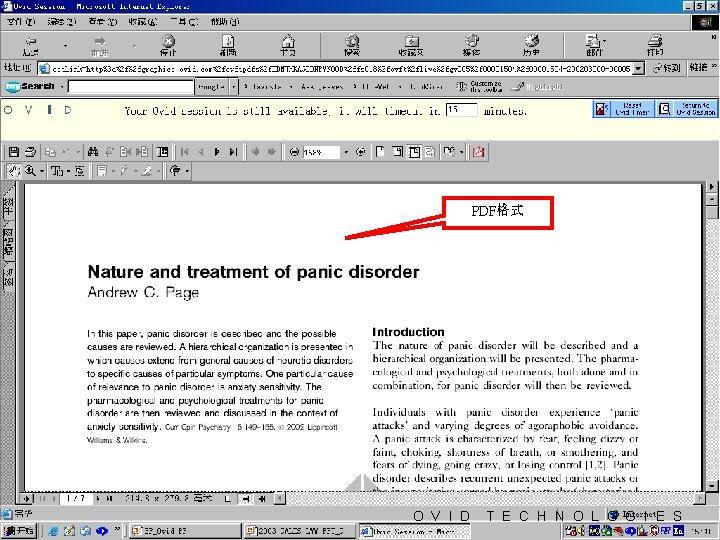Click the vertical scrollbar down arrow

click(712, 485)
